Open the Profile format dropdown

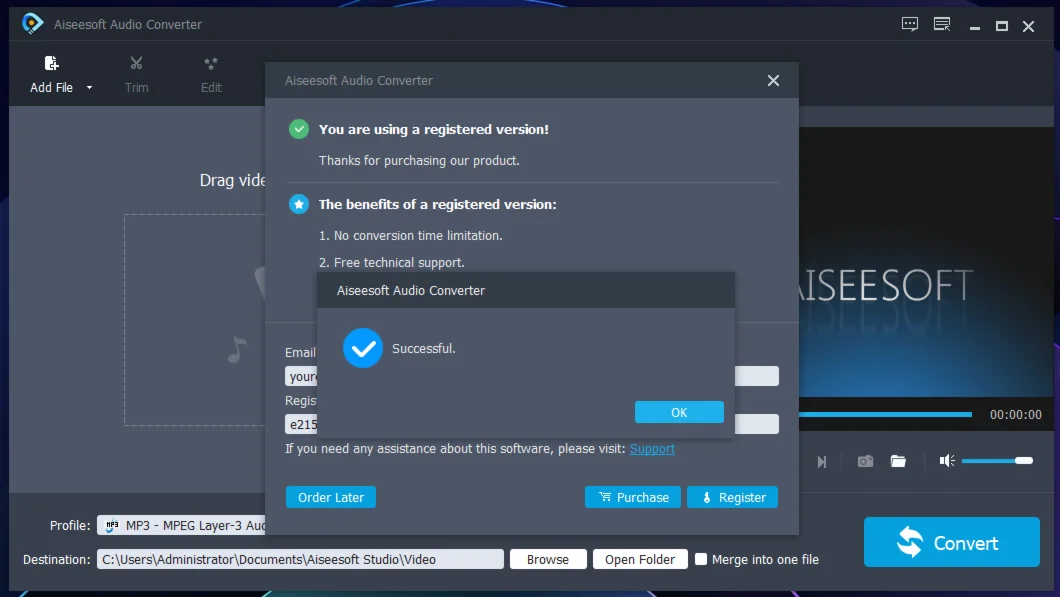tap(181, 525)
